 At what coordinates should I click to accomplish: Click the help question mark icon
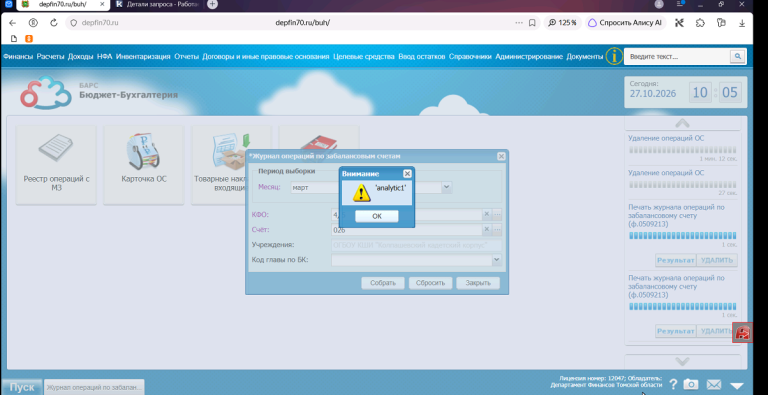click(673, 384)
